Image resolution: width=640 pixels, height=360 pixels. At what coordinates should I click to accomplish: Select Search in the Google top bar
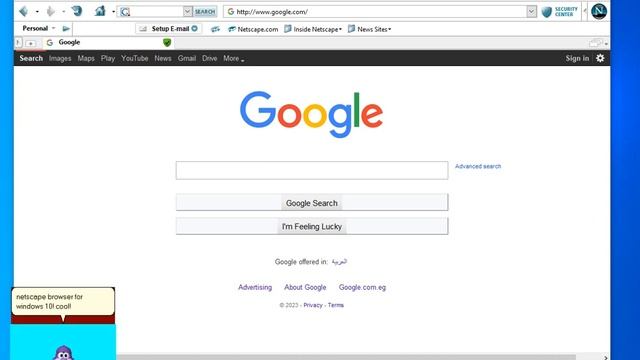click(x=31, y=58)
